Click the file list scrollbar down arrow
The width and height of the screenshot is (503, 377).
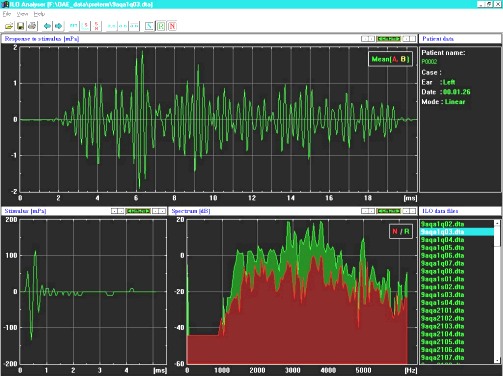pyautogui.click(x=497, y=360)
